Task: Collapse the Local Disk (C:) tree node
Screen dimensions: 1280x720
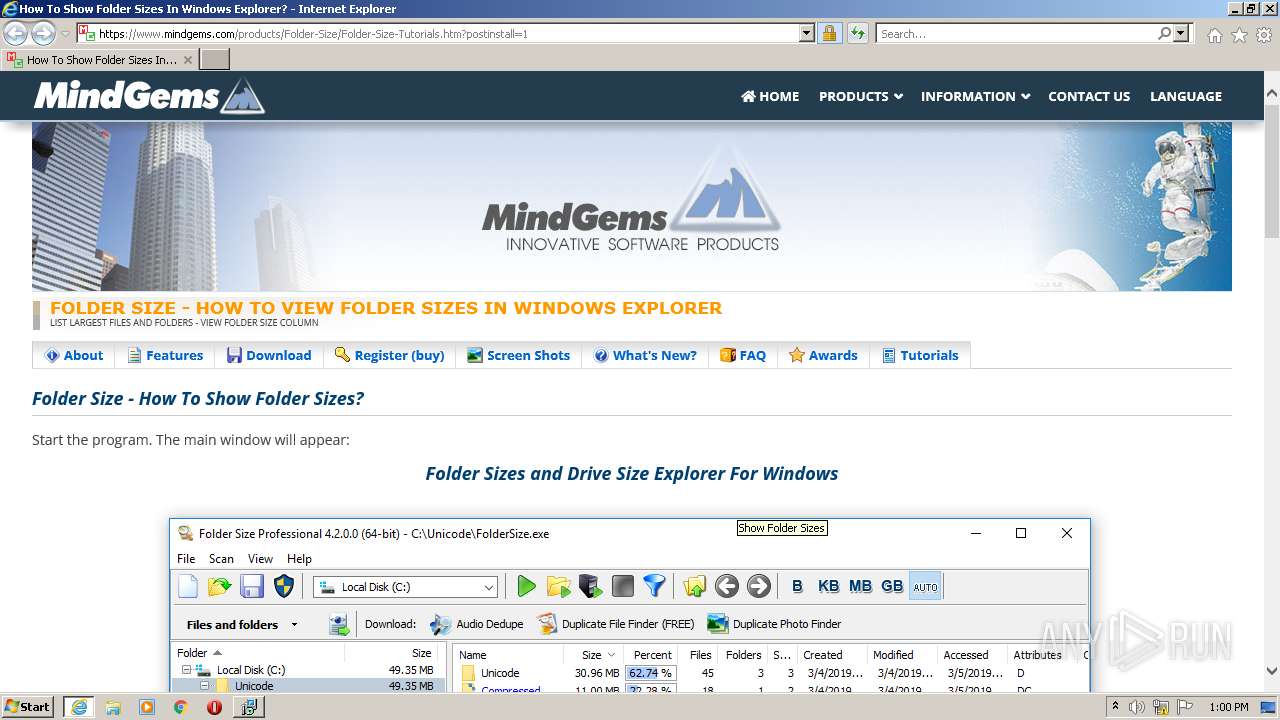Action: 186,670
